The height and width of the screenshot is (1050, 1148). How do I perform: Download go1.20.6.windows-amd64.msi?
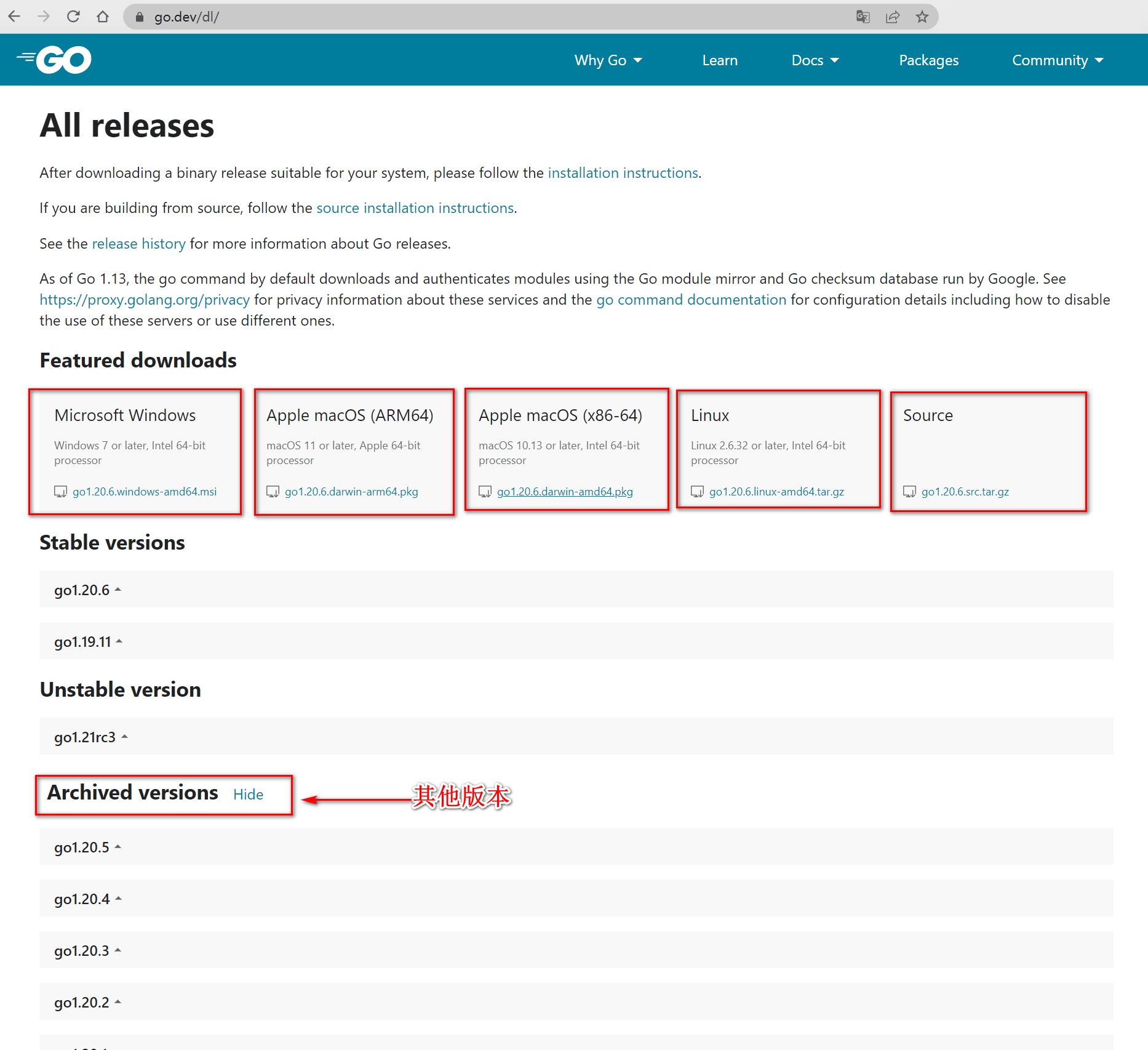point(145,491)
